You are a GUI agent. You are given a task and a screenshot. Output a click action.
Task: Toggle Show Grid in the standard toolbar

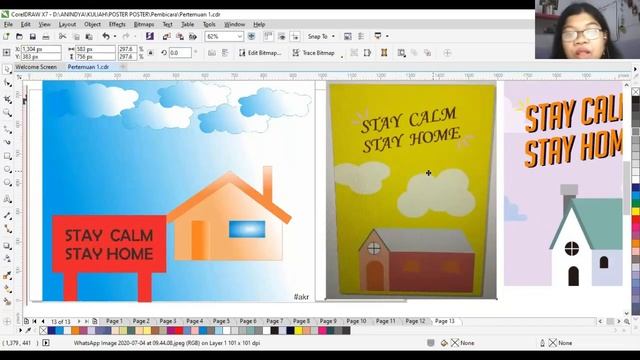282,36
